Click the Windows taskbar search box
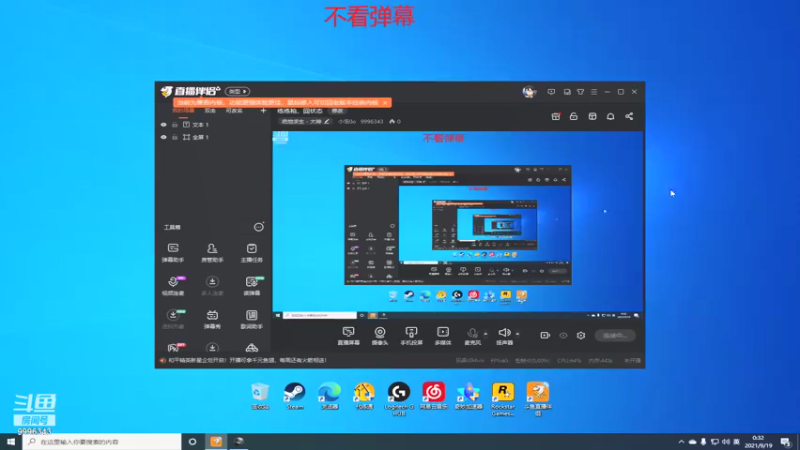This screenshot has width=800, height=450. [102, 442]
